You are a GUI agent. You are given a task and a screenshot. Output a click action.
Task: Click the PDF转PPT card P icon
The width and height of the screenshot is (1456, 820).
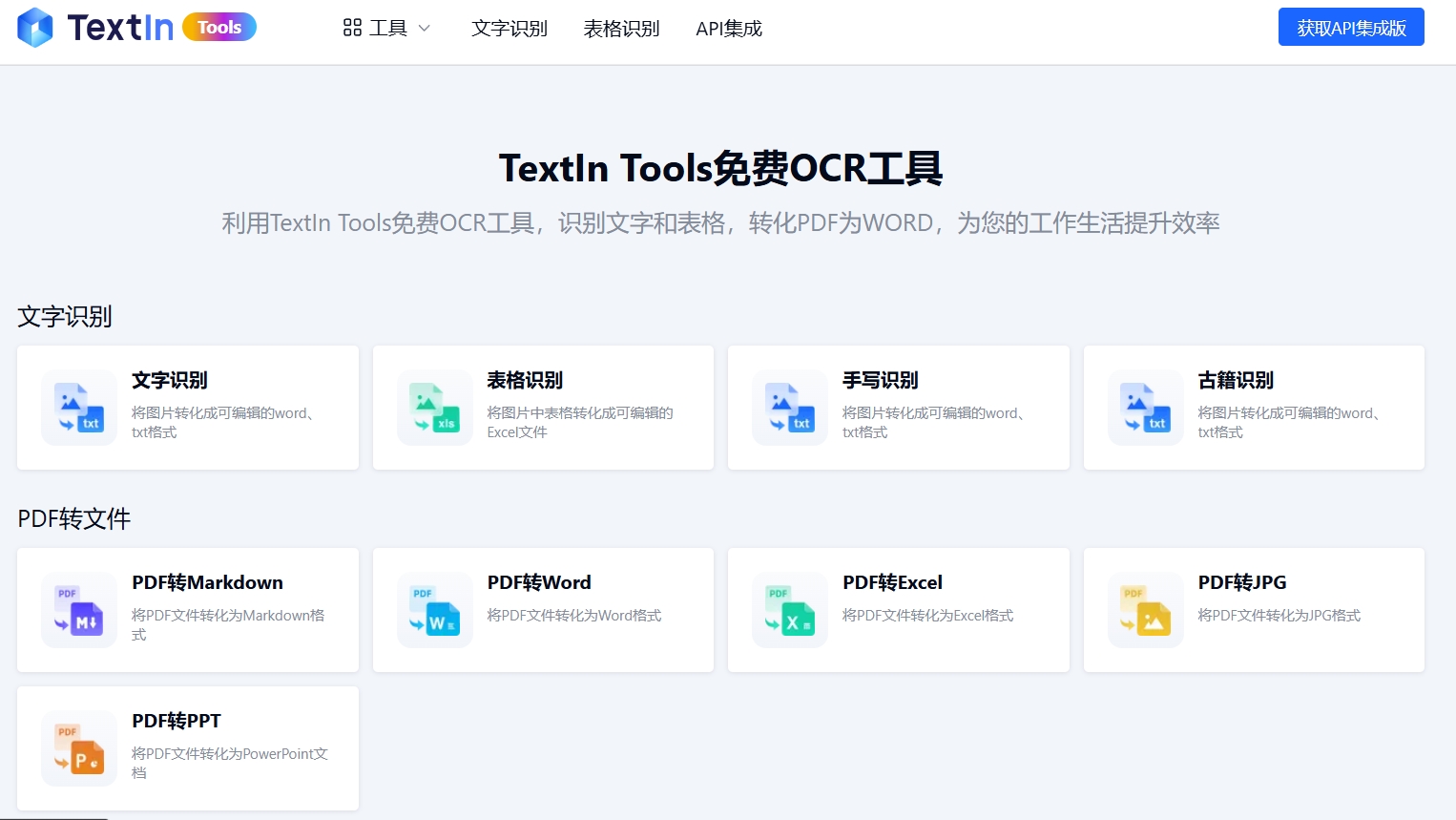point(79,748)
